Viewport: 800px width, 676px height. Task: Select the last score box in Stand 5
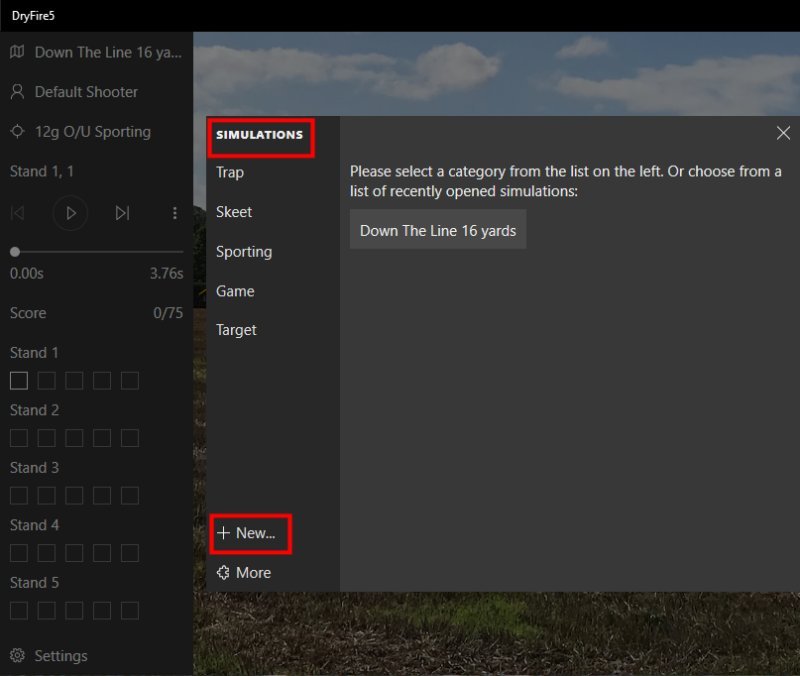[x=130, y=610]
